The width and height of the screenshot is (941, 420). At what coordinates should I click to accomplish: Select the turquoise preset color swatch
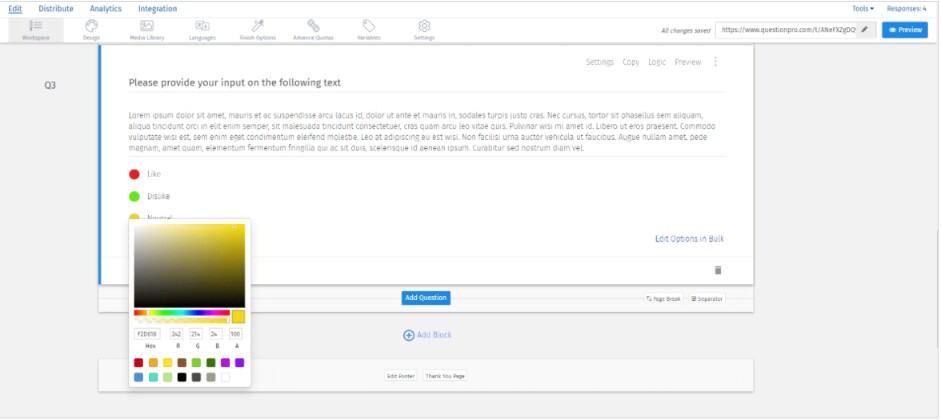tap(153, 377)
